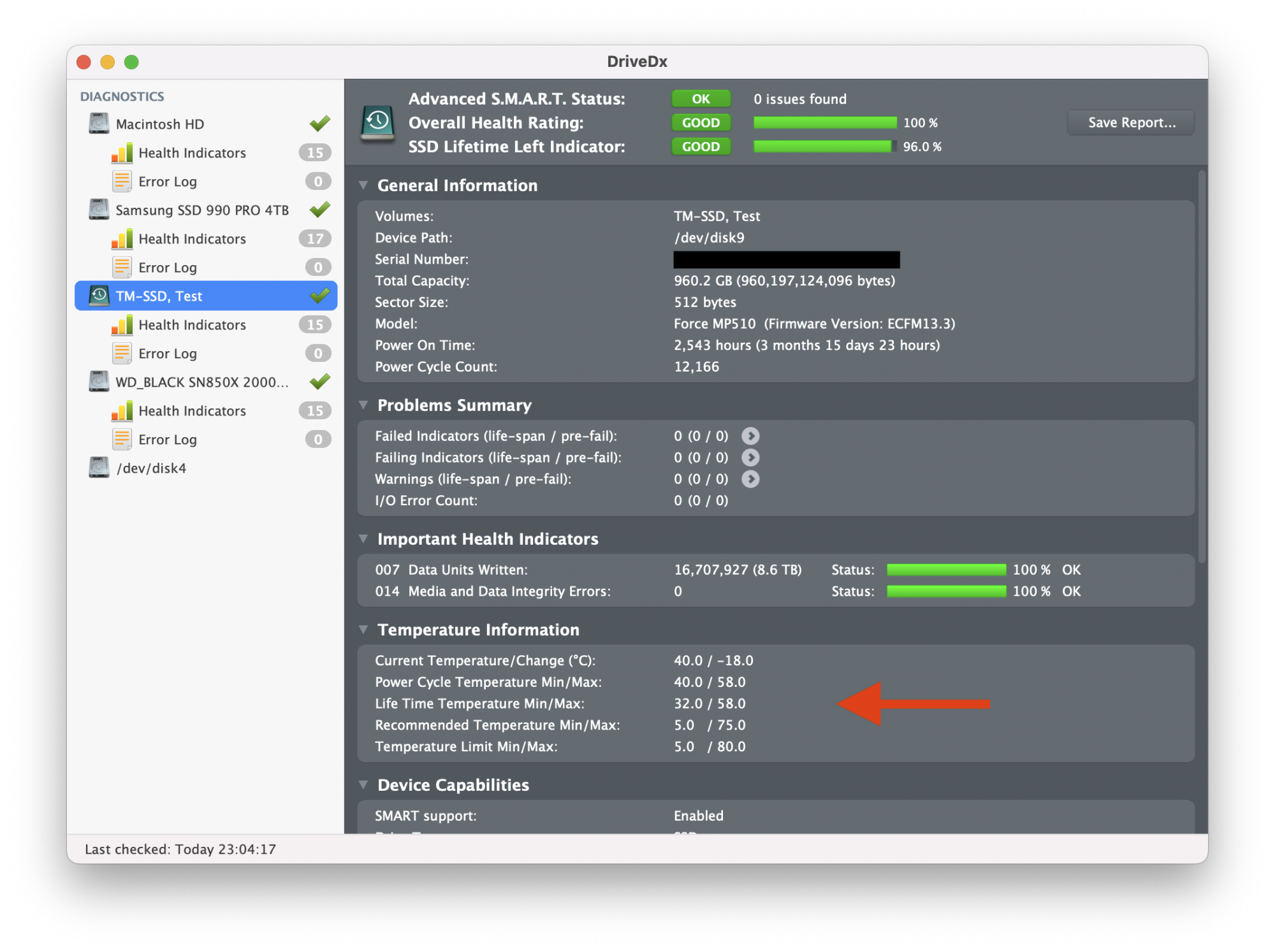Image resolution: width=1275 pixels, height=952 pixels.
Task: Collapse the Temperature Information section
Action: click(363, 630)
